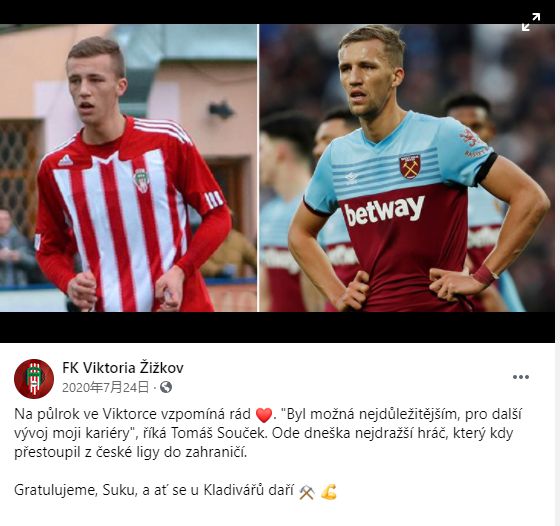Click the West Ham crest on the claret shirt
Viewport: 560px width, 526px height.
(x=410, y=166)
